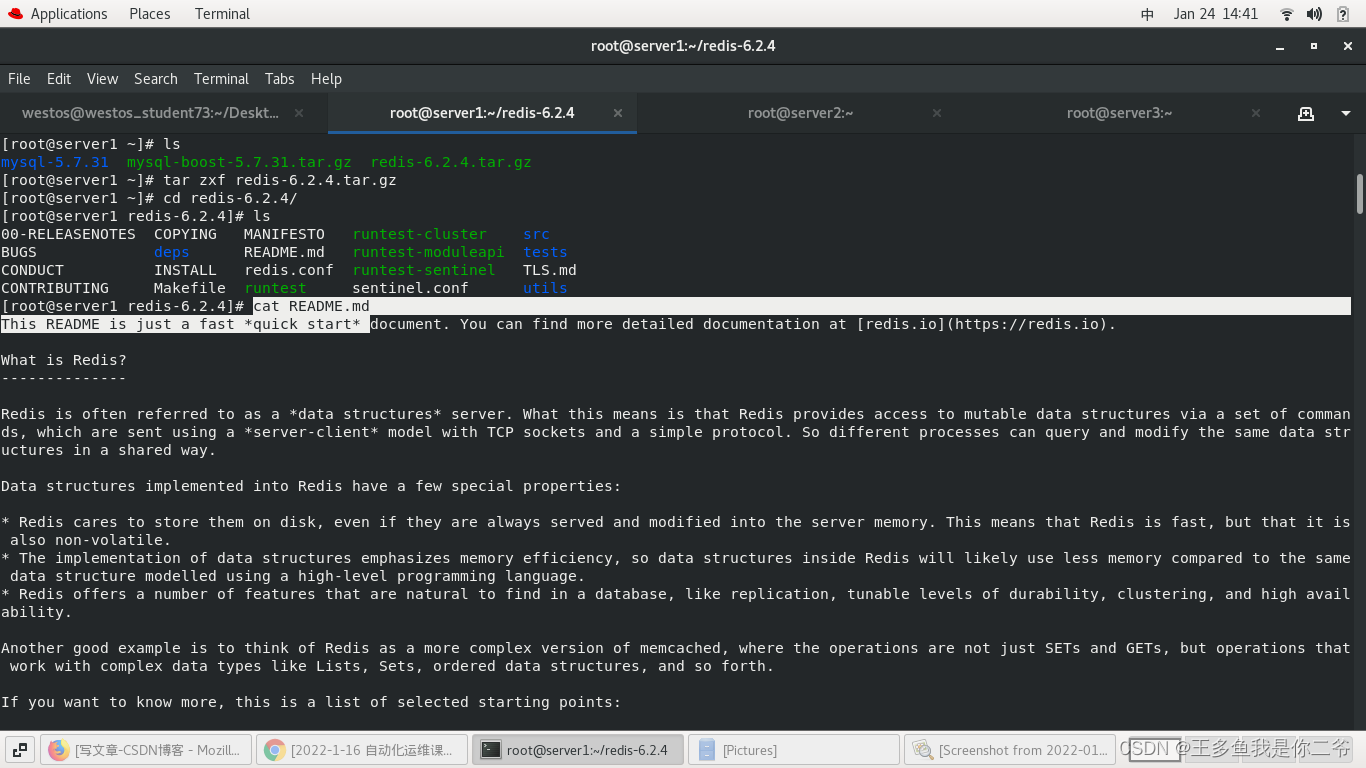This screenshot has height=768, width=1366.
Task: Close the root@server2 tab
Action: pyautogui.click(x=937, y=114)
